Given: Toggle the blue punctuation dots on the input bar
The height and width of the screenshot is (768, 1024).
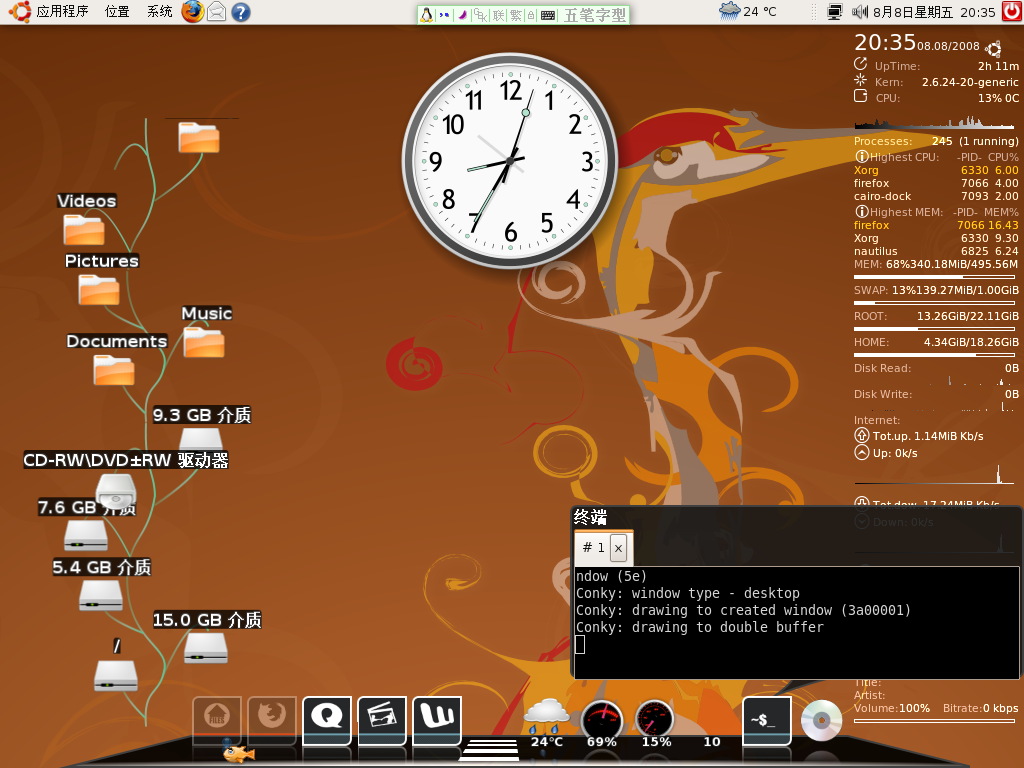Looking at the screenshot, I should point(444,15).
